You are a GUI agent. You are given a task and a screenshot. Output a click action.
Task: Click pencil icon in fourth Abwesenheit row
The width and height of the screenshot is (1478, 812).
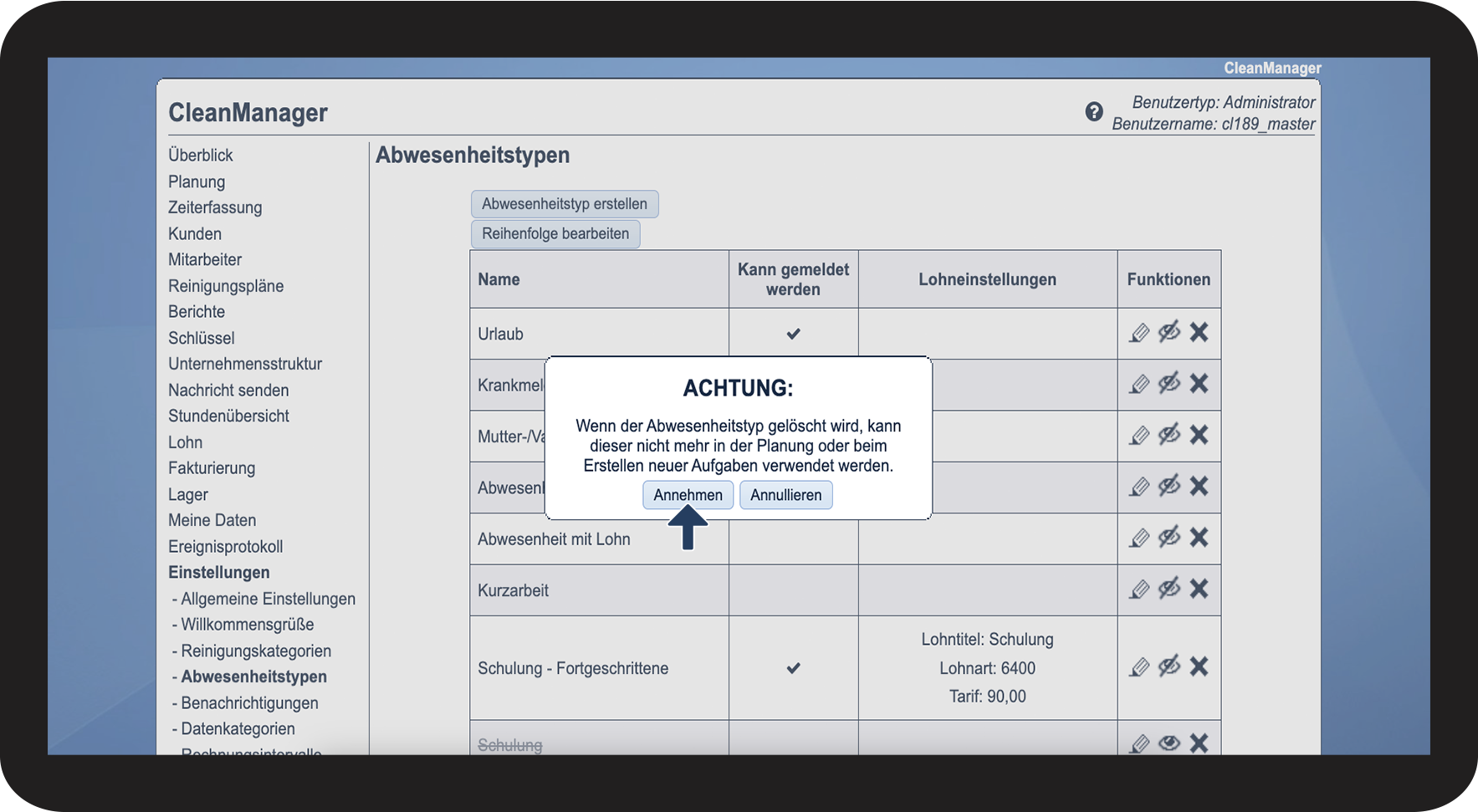point(1139,487)
